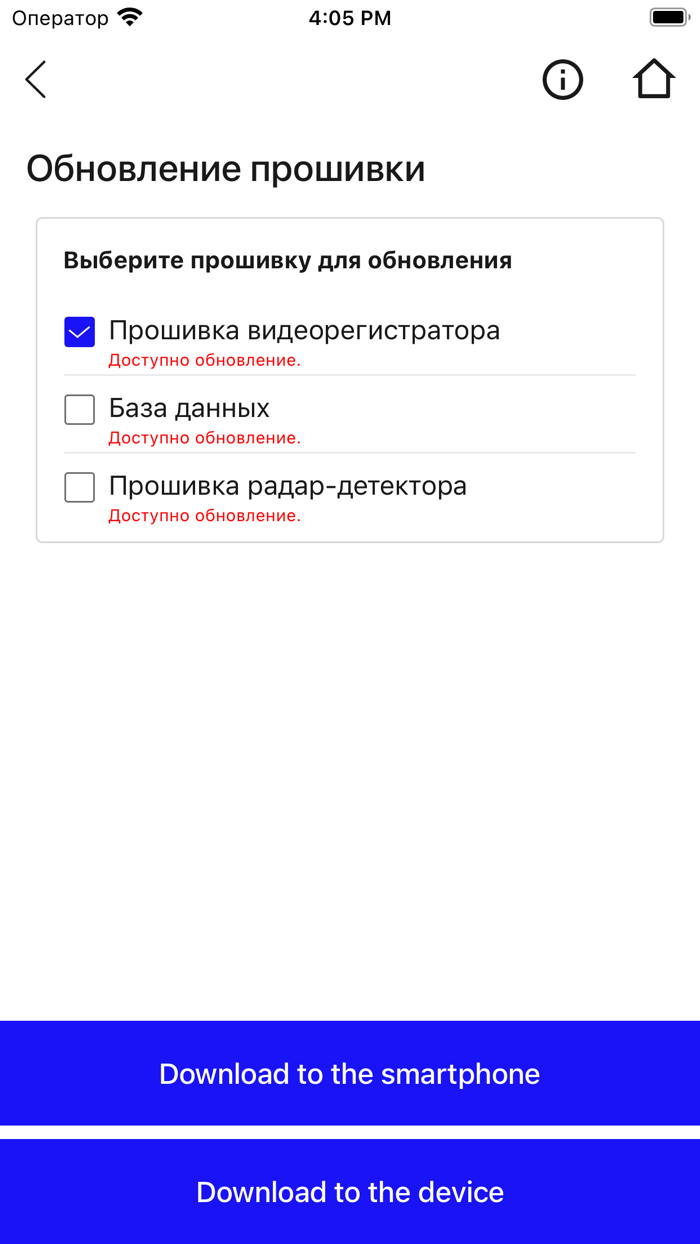Tap the clock showing 4:05 PM
Viewport: 700px width, 1244px height.
[x=350, y=17]
